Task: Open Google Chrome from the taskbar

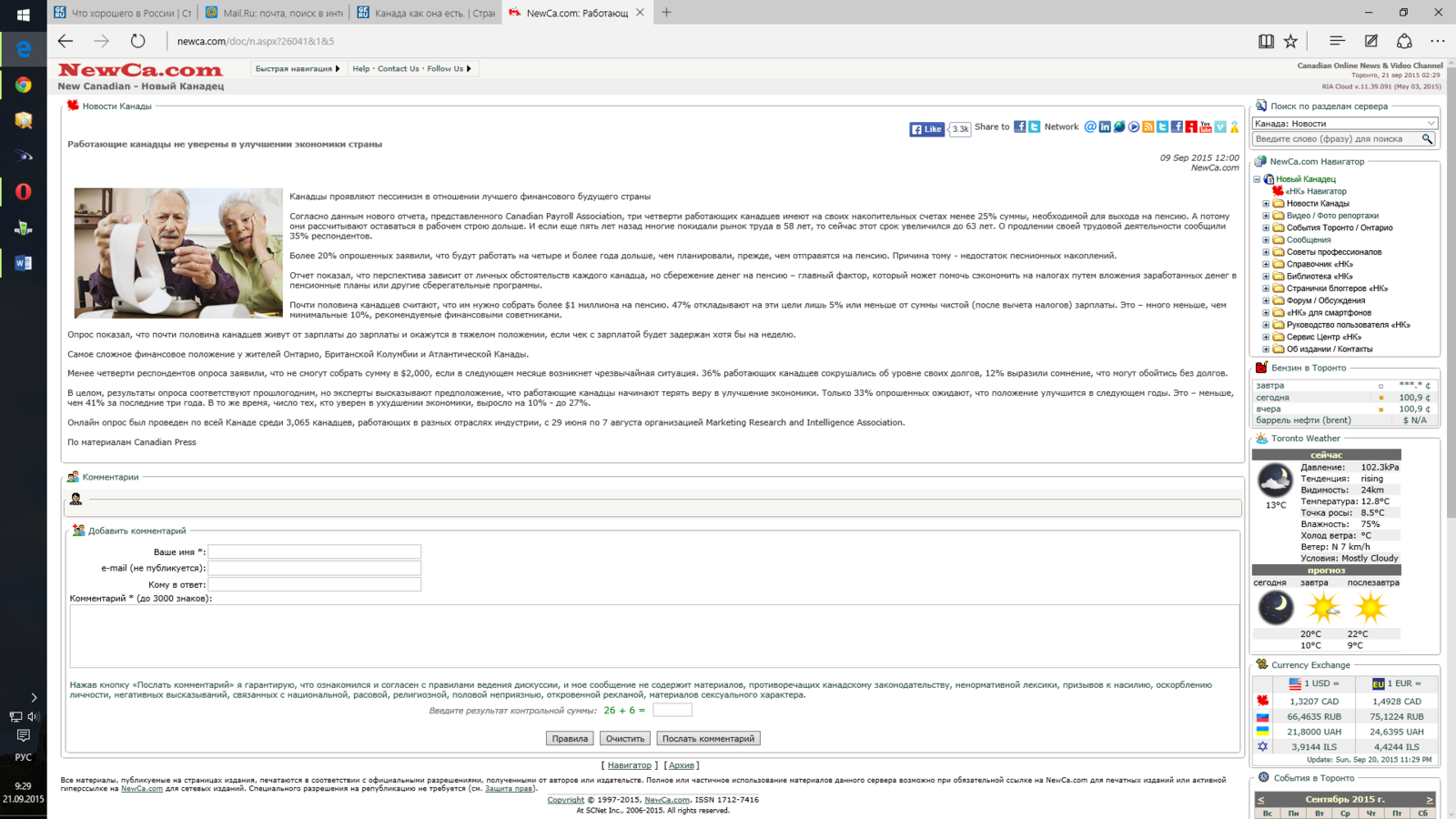Action: (x=24, y=85)
